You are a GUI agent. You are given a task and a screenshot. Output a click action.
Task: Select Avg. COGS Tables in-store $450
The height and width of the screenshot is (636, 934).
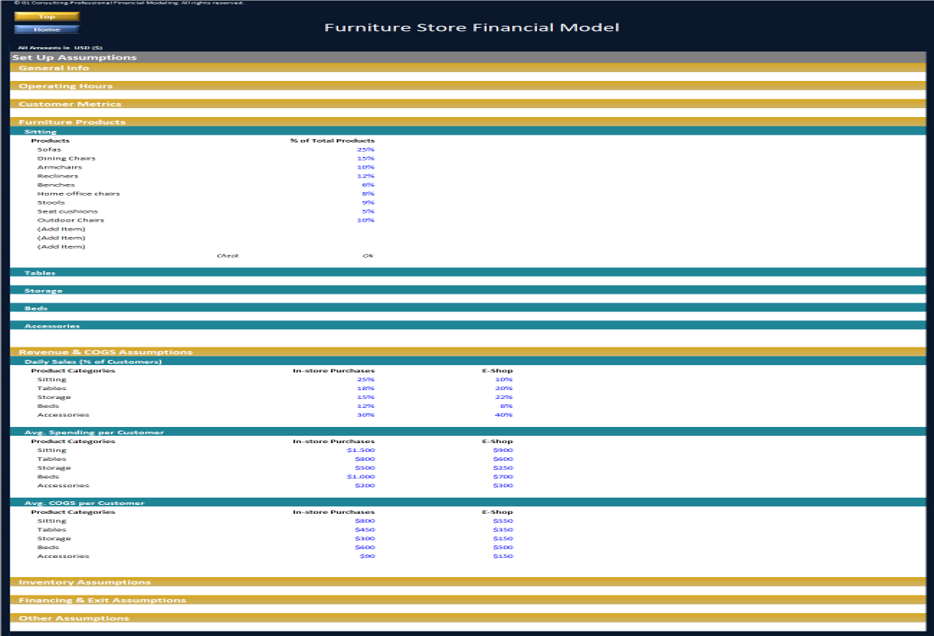(365, 530)
